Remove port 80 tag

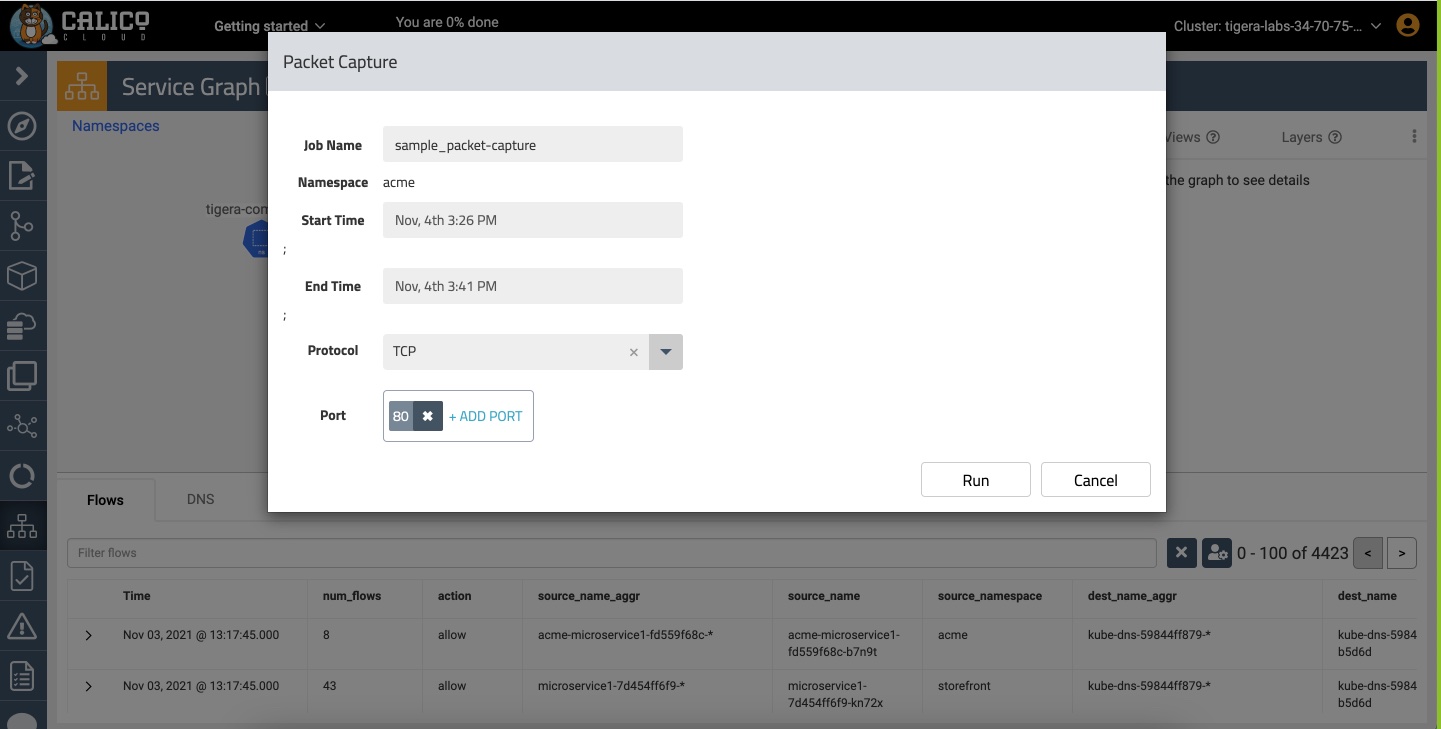coord(427,416)
